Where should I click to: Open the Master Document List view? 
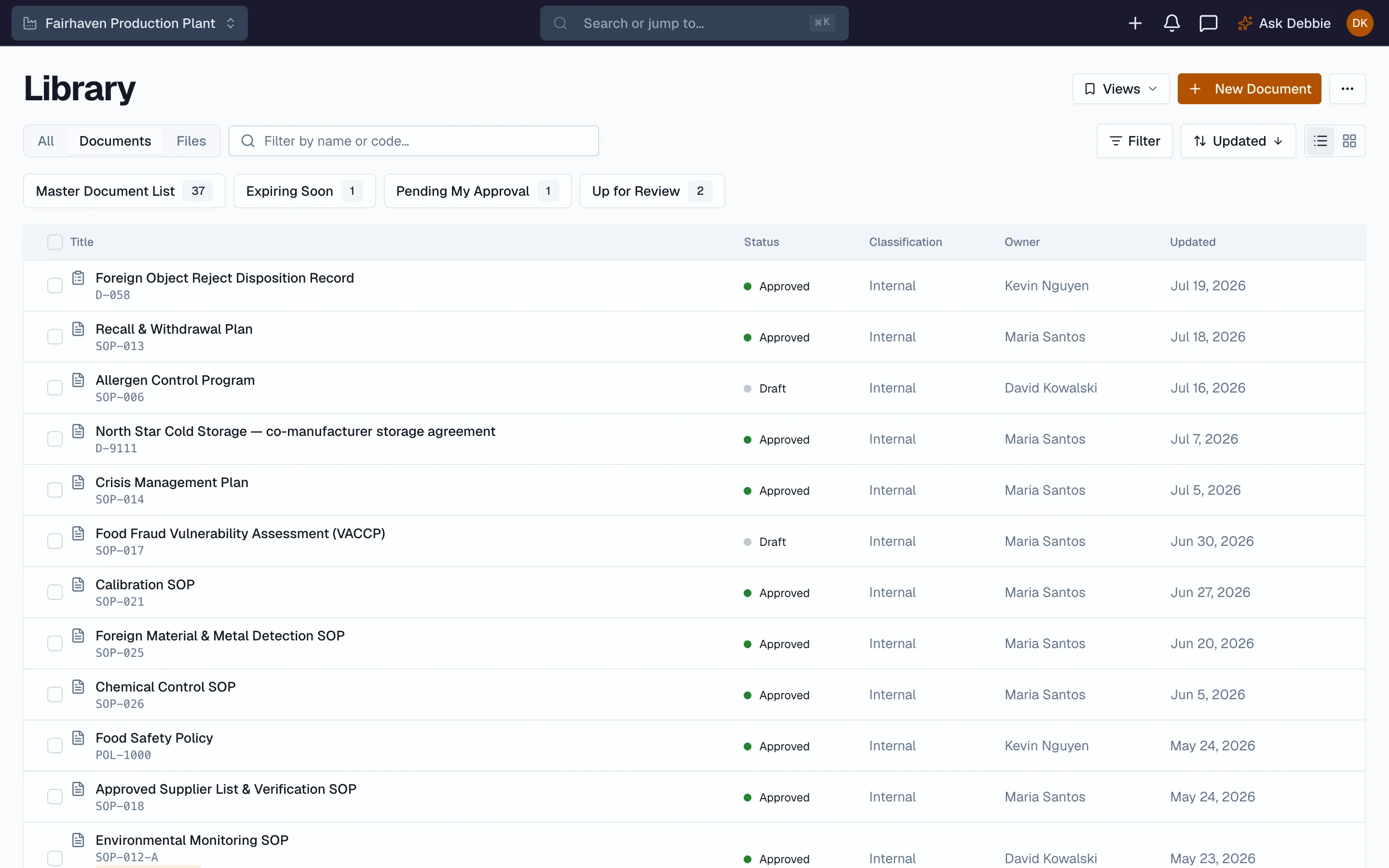[124, 190]
